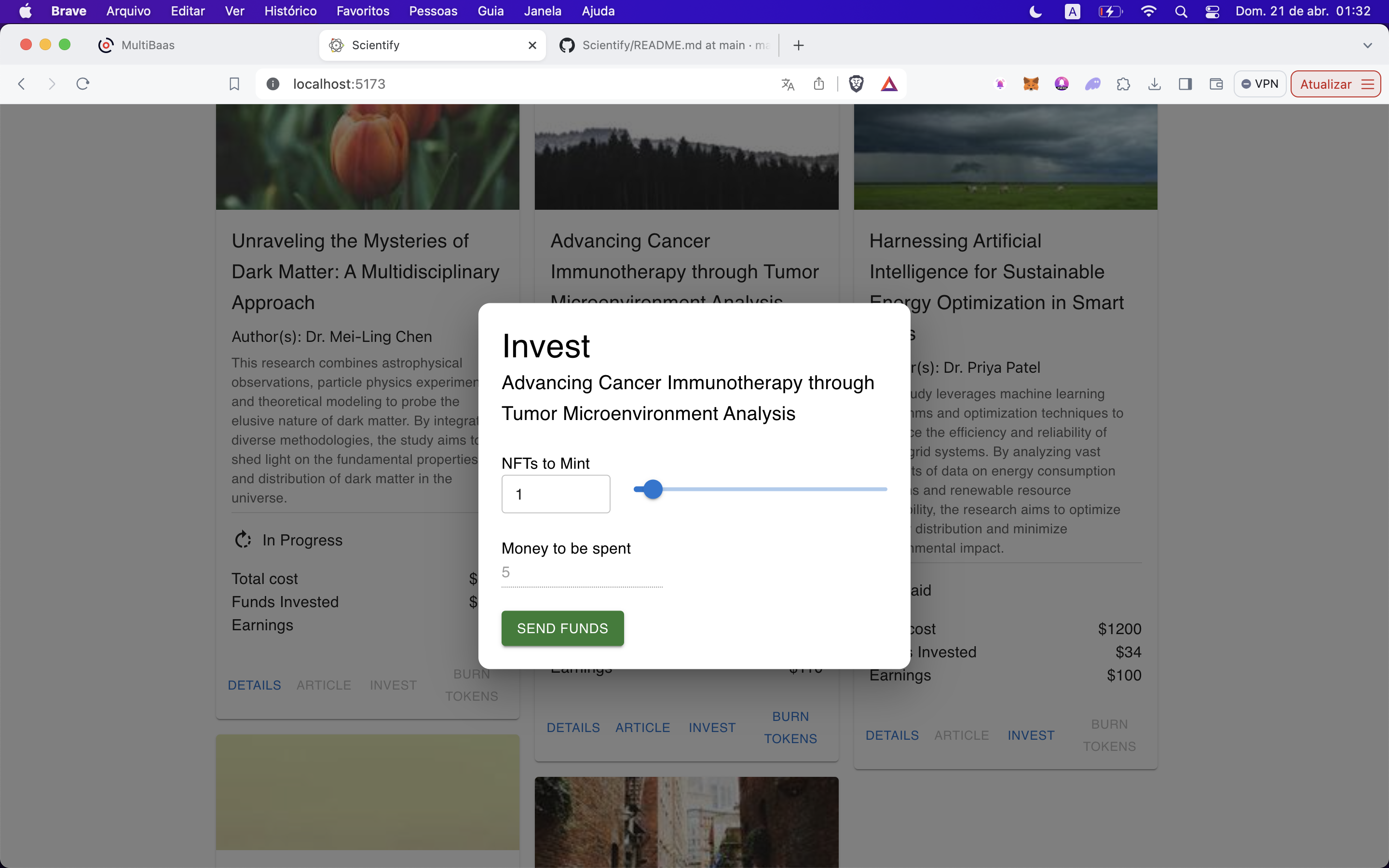Click the SEND FUNDS button
Viewport: 1389px width, 868px height.
point(562,628)
